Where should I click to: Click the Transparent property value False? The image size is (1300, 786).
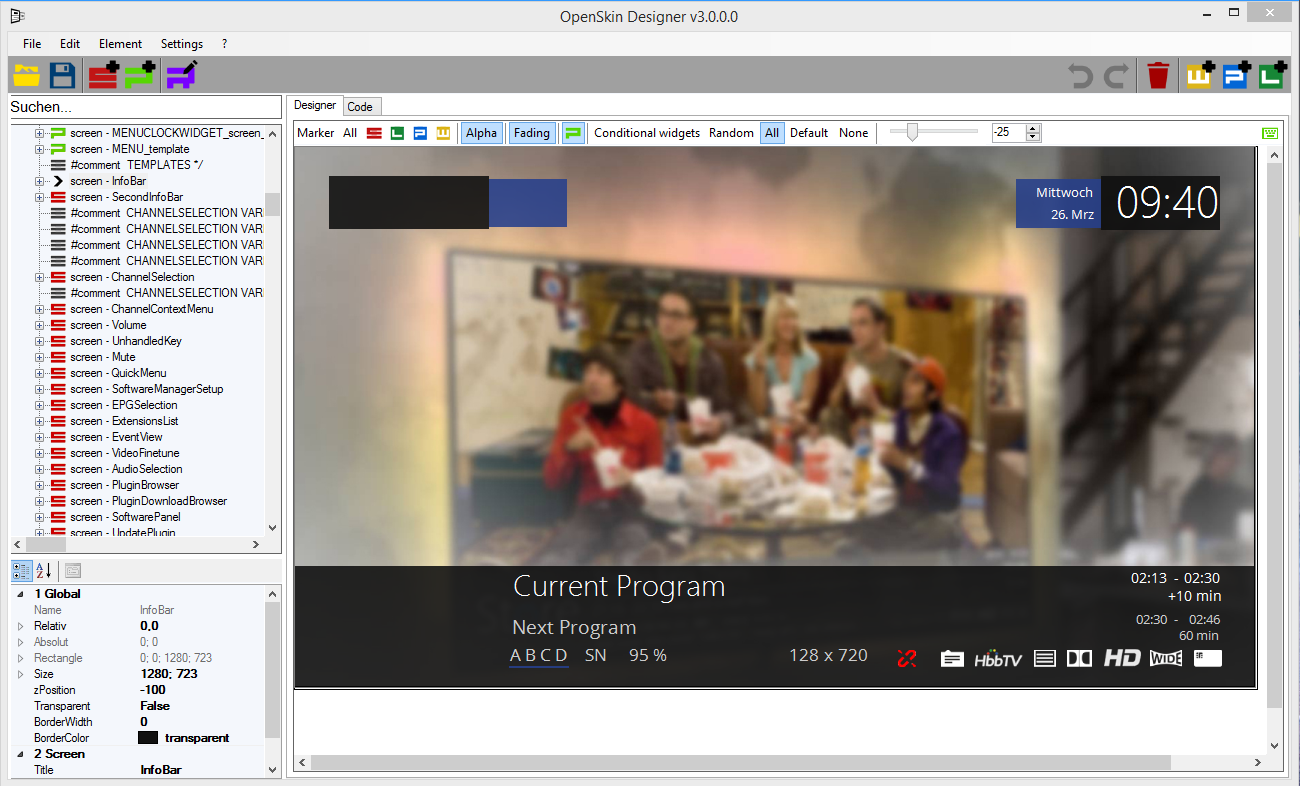155,706
